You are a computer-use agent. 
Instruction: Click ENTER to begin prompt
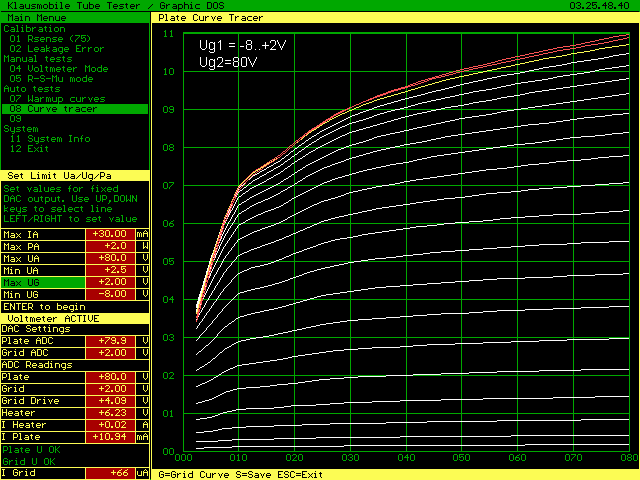(x=44, y=306)
